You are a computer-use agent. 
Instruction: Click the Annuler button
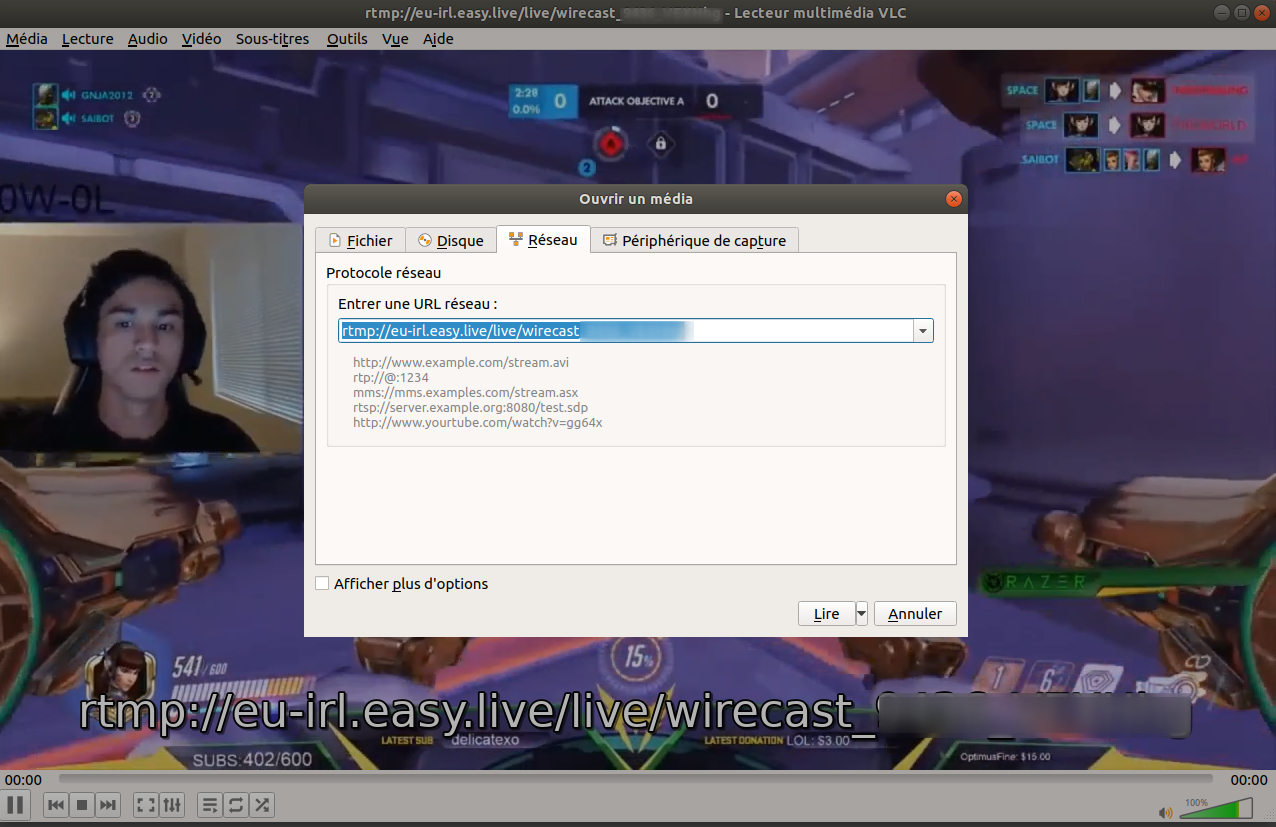pos(915,613)
